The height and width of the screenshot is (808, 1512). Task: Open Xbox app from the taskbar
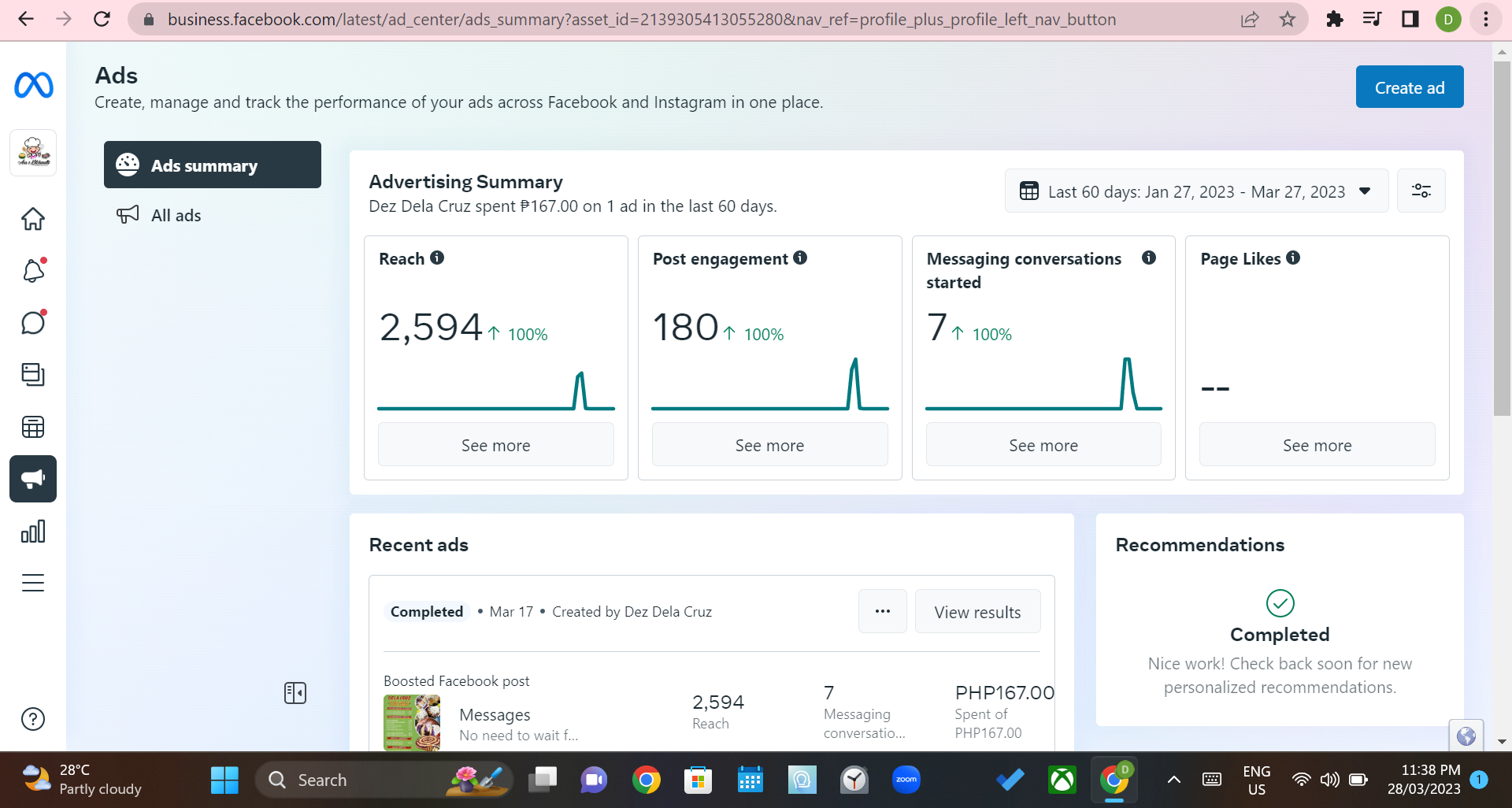tap(1062, 780)
